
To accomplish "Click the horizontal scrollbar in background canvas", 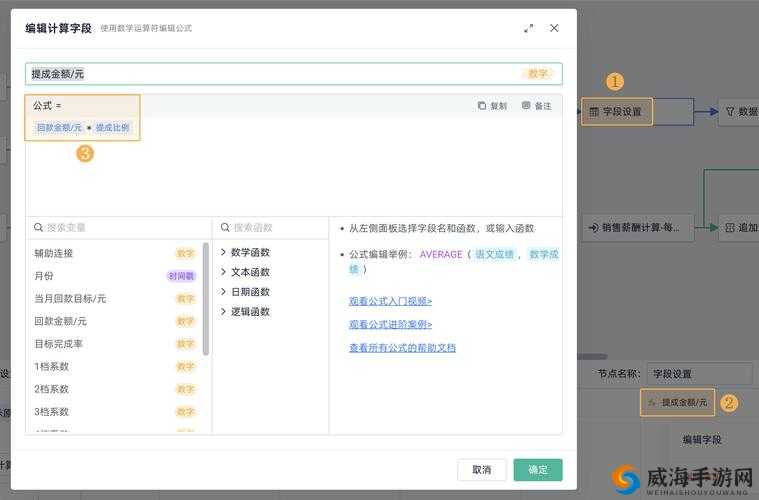I will (x=592, y=357).
